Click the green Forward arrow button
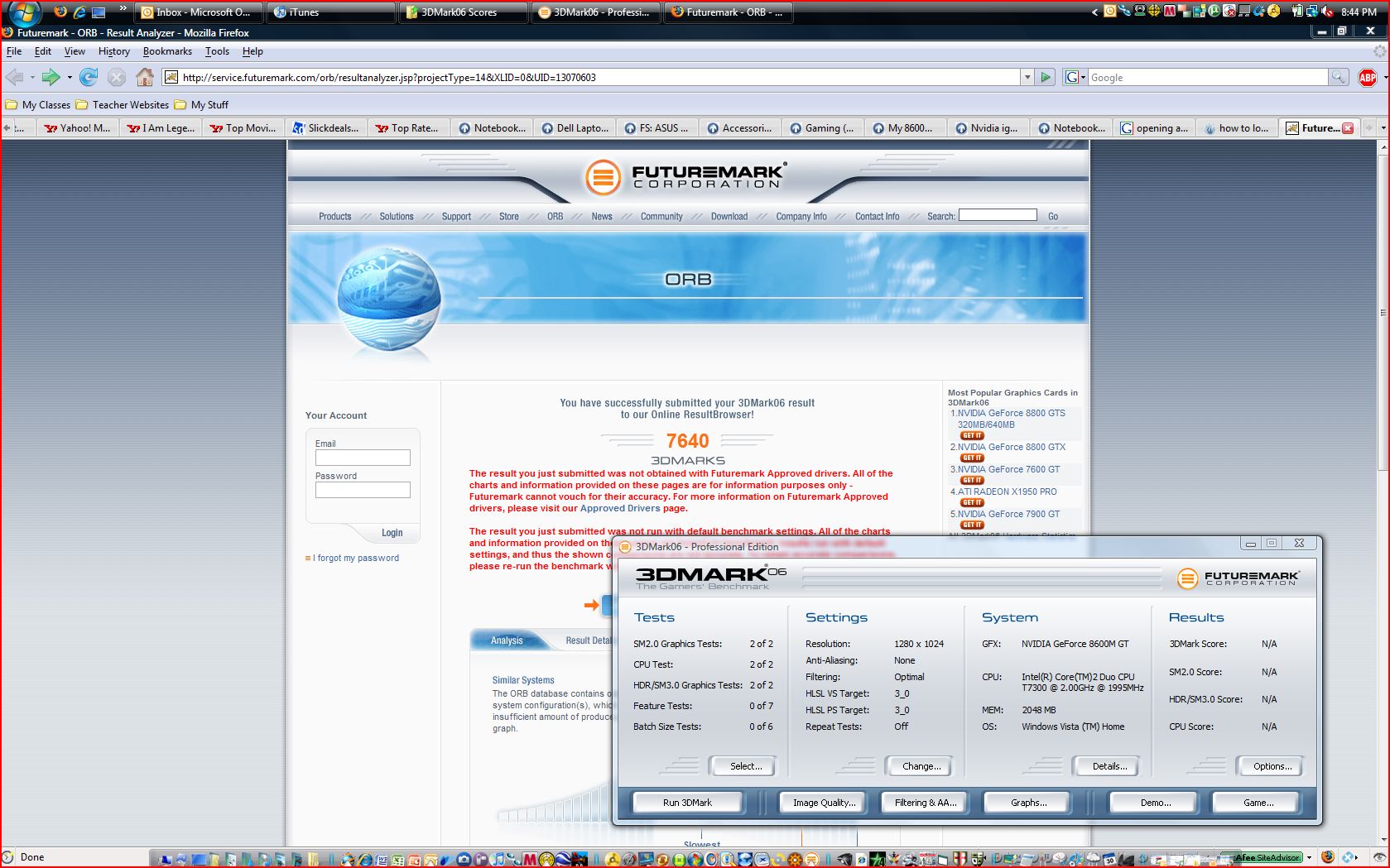Image resolution: width=1390 pixels, height=868 pixels. [51, 77]
